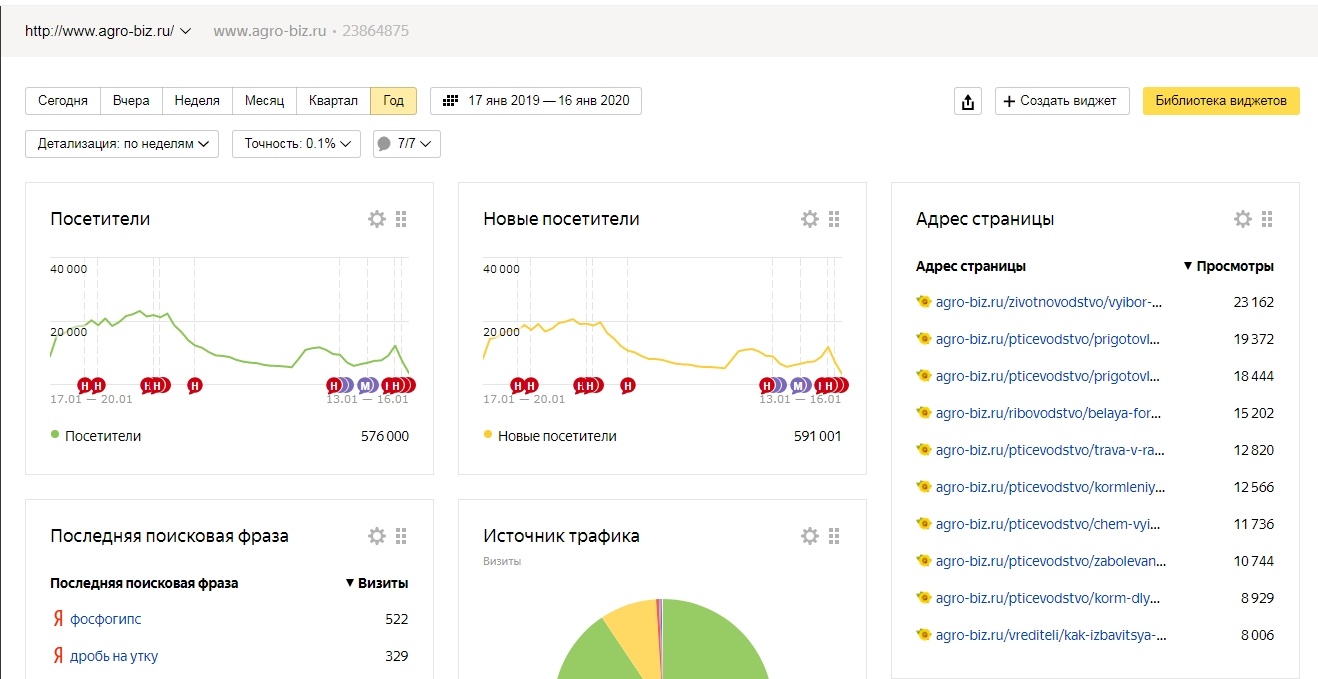The height and width of the screenshot is (679, 1318).
Task: Click the Источник трафика widget title
Action: [x=561, y=536]
